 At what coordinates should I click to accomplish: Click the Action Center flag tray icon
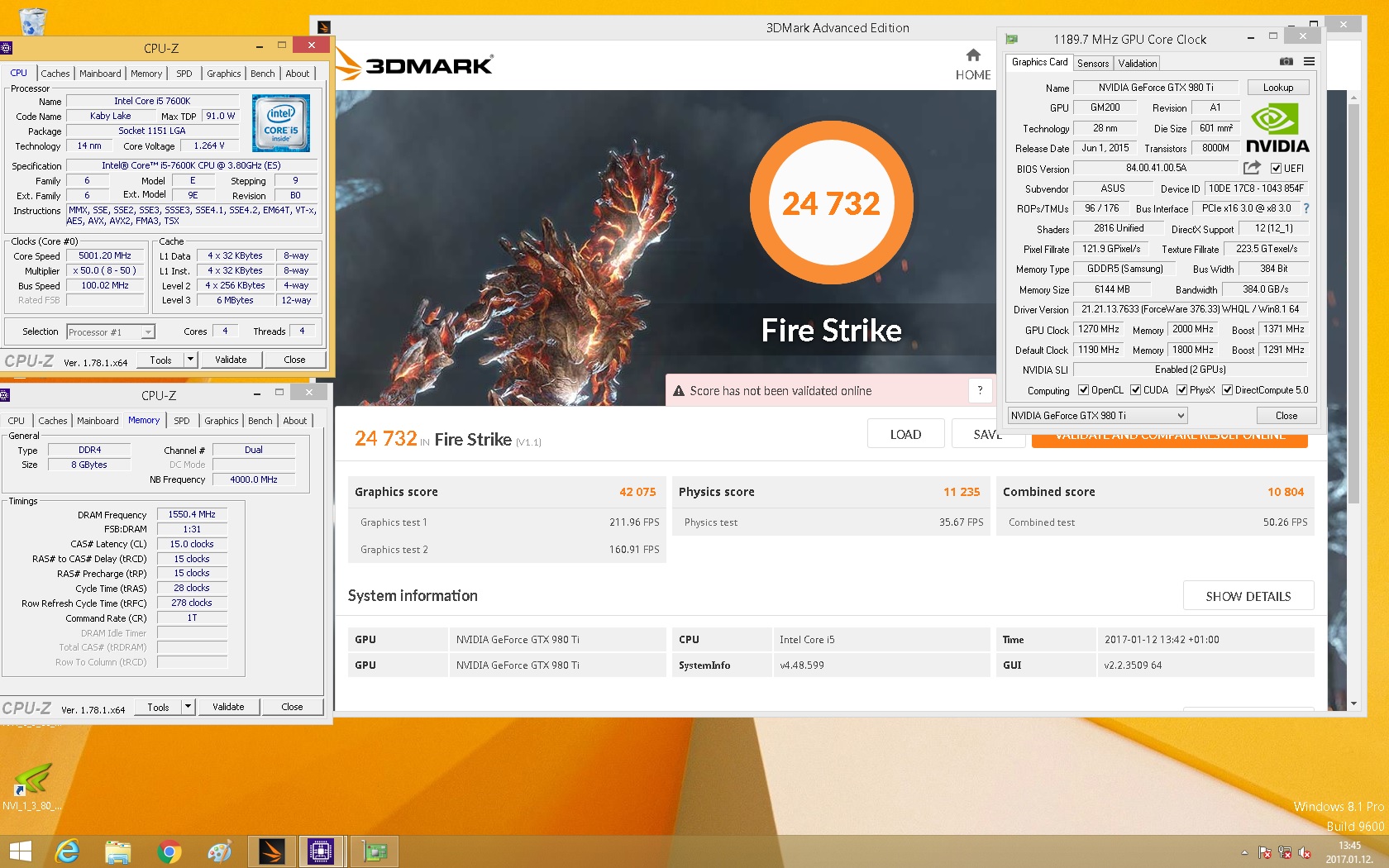tap(1265, 852)
